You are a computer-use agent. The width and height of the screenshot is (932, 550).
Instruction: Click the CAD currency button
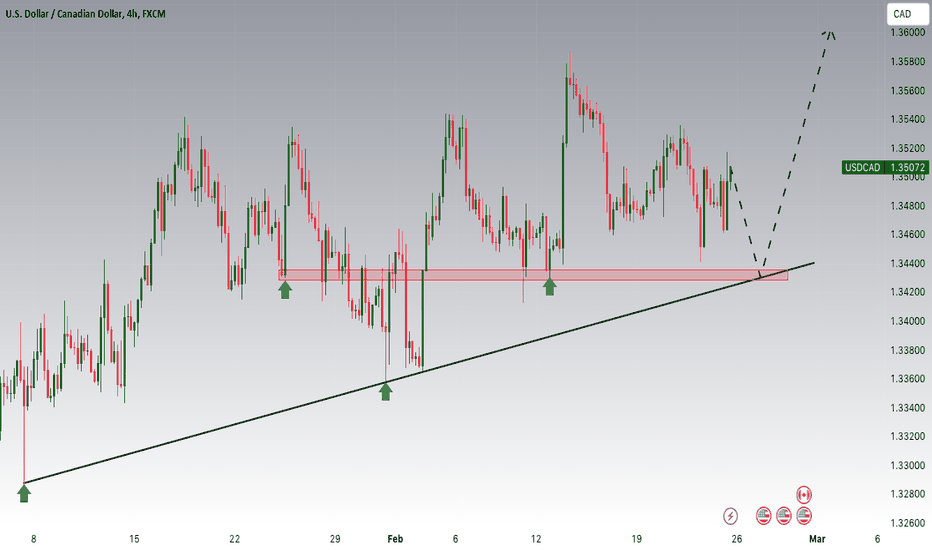tap(908, 14)
